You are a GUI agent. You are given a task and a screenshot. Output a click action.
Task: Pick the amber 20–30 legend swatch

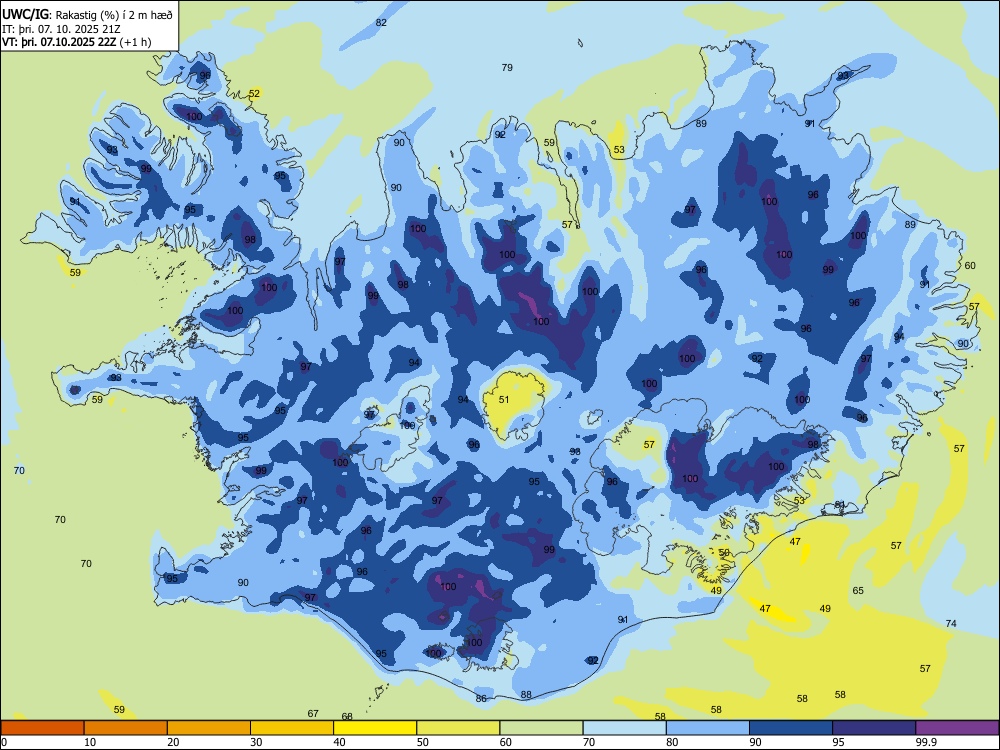209,728
